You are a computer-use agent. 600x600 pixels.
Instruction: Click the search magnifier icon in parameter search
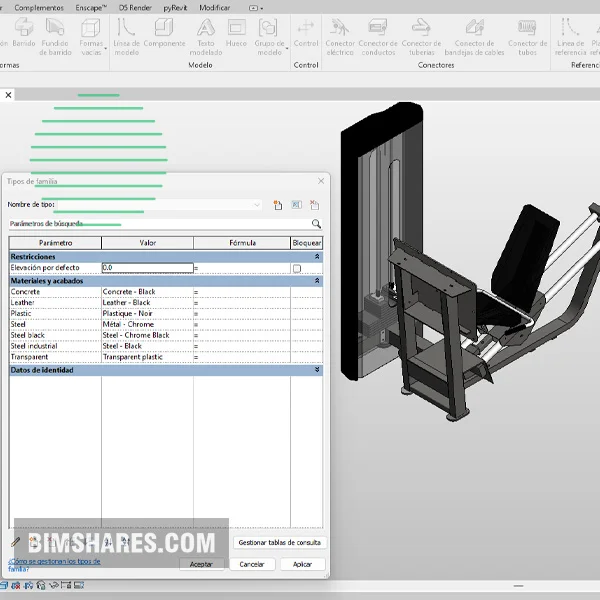(316, 224)
